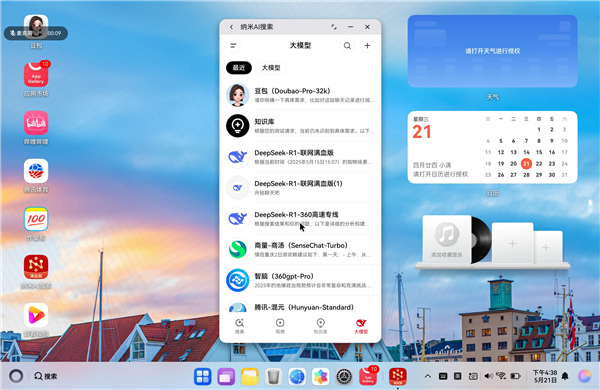Click the 麦克风 recording pill showing 00:09

[36, 33]
